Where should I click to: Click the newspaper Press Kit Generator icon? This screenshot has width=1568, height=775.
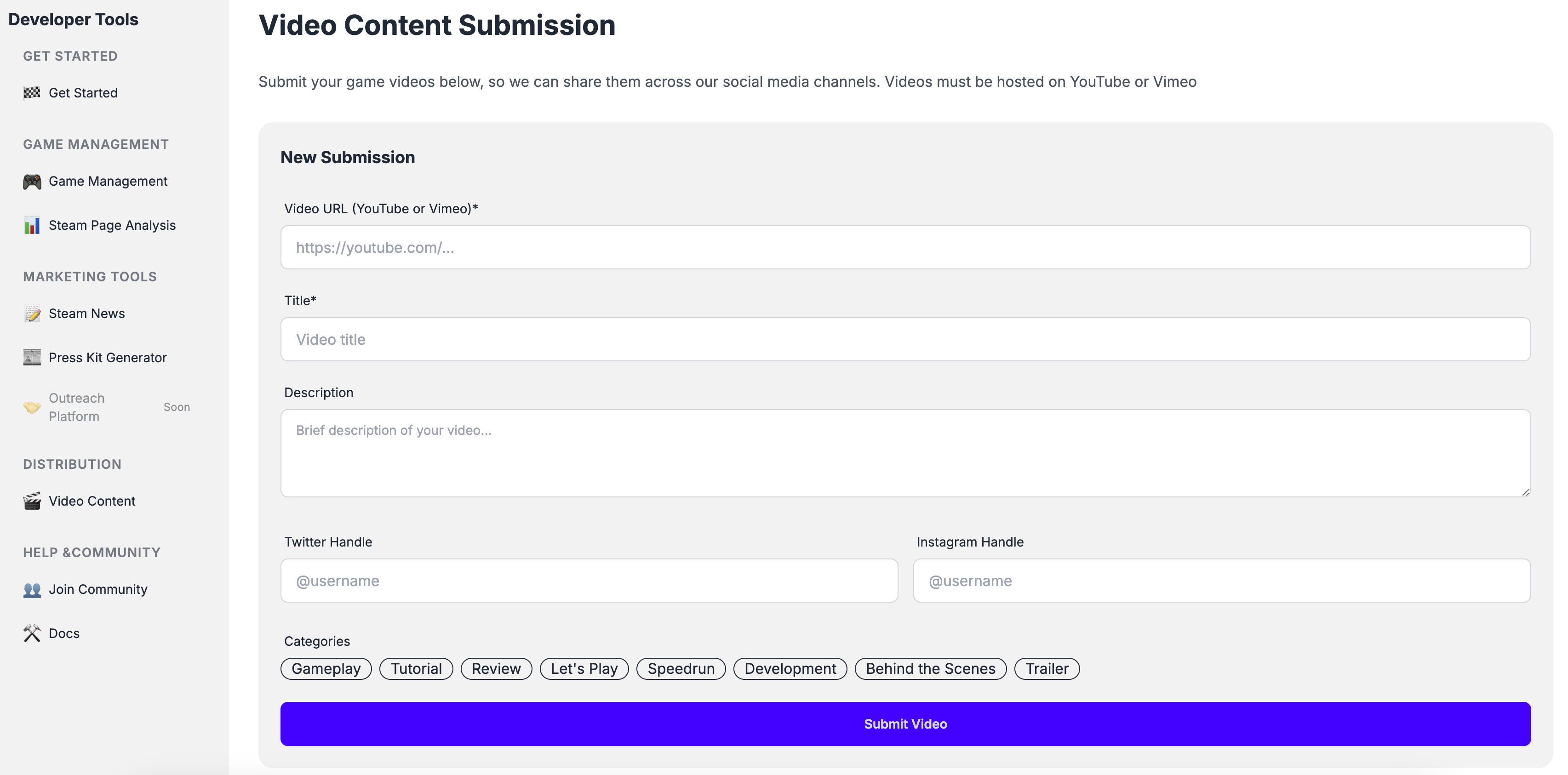point(32,358)
